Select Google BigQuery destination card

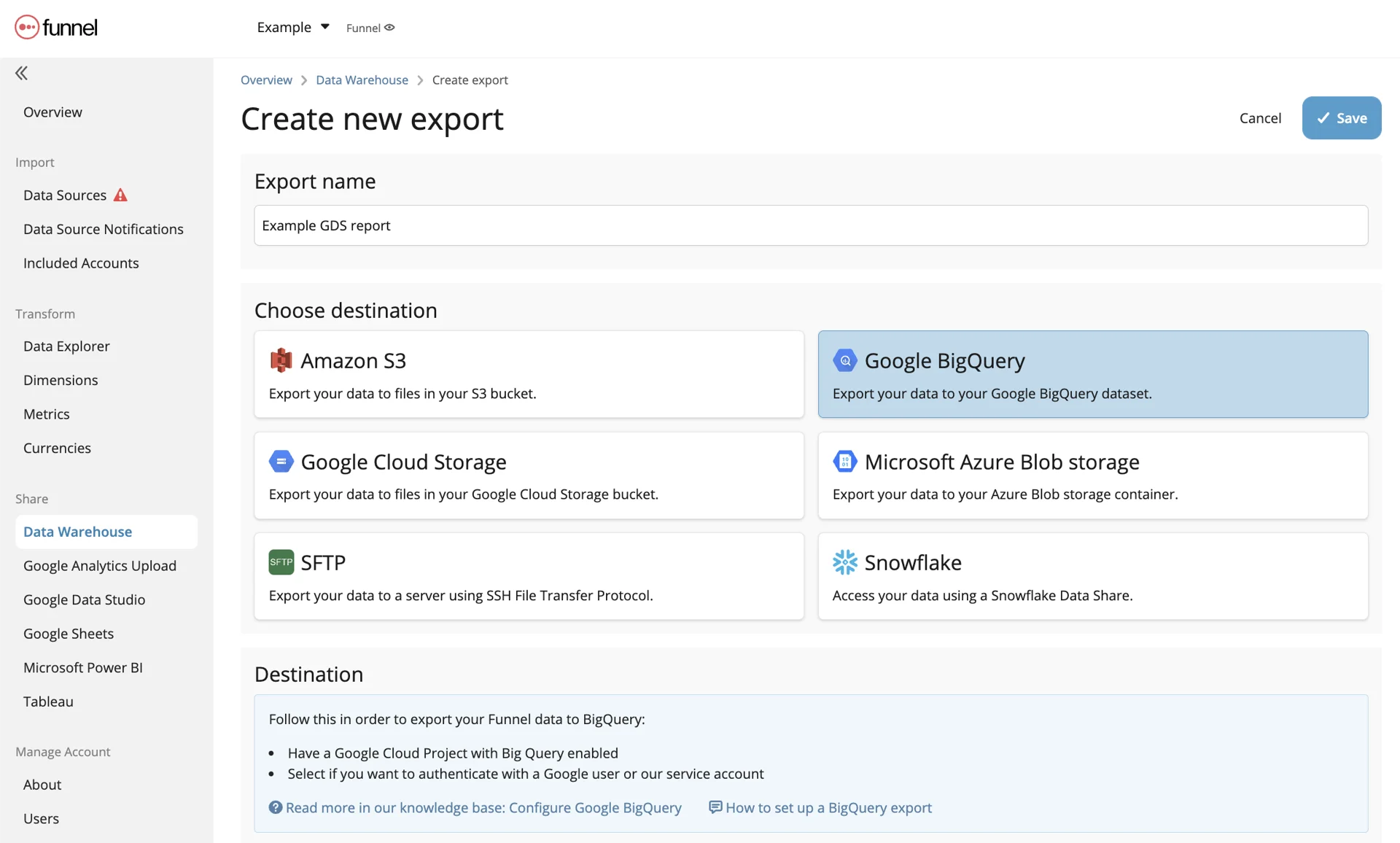click(x=1093, y=374)
